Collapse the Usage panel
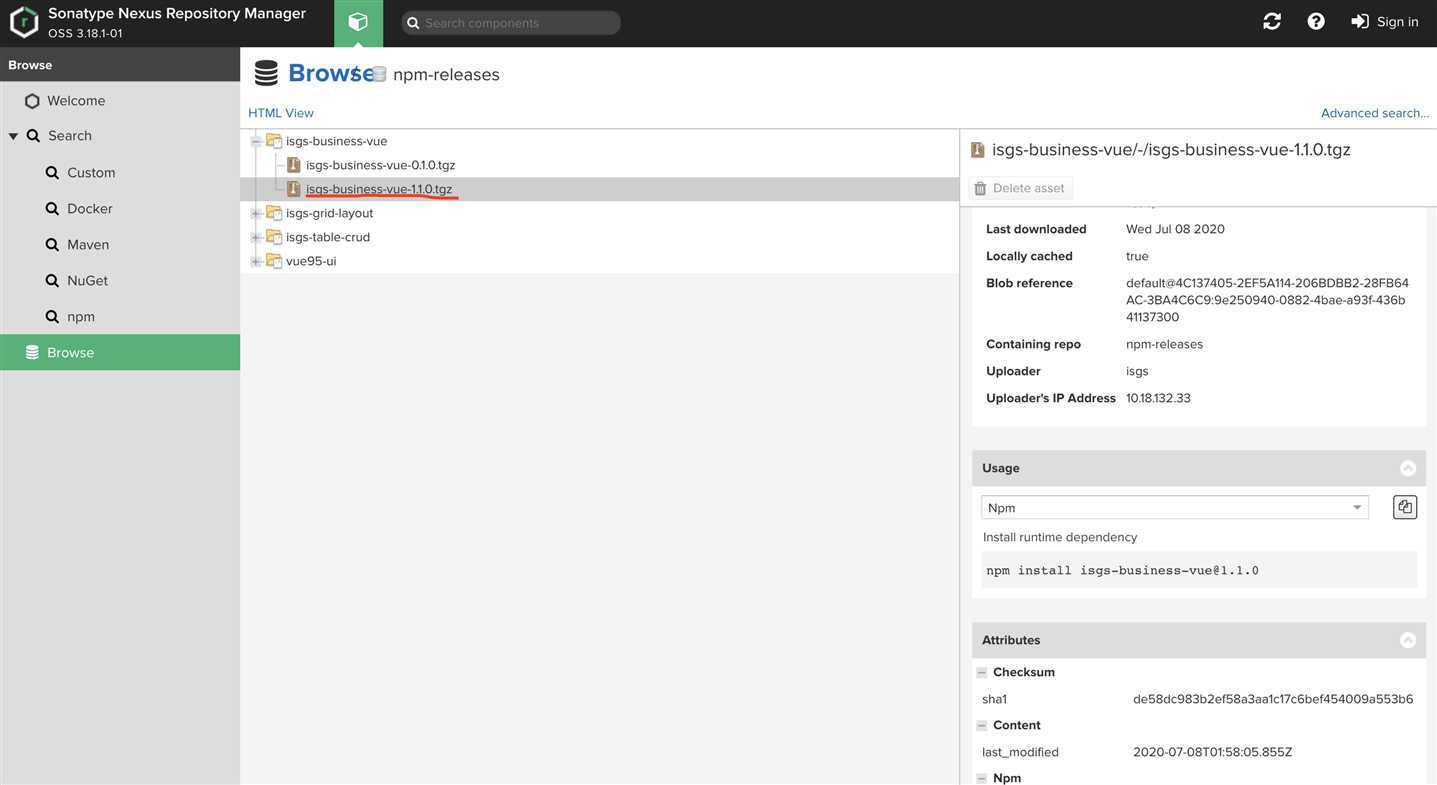Screen dimensions: 1437x785 click(1408, 468)
